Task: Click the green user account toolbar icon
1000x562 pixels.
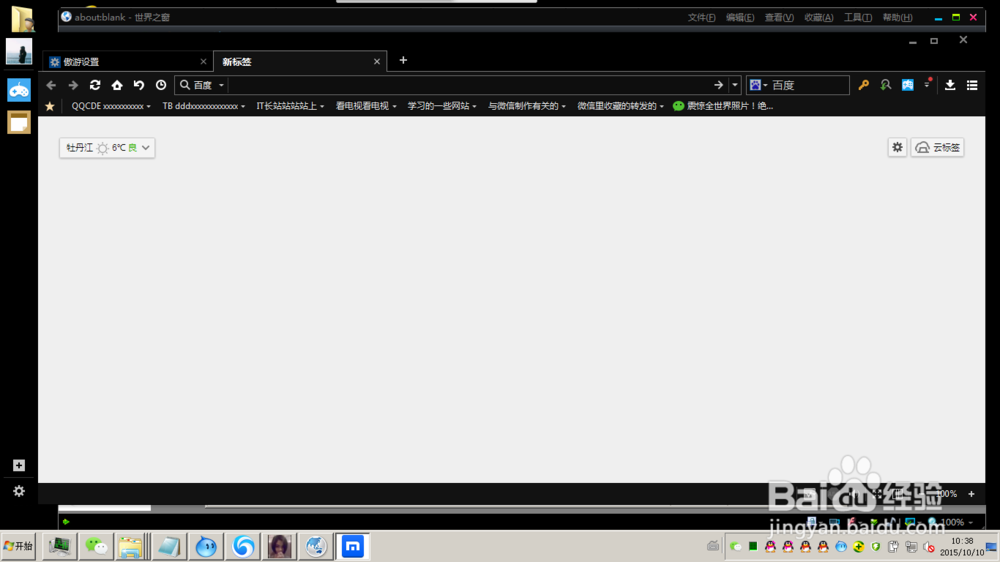Action: pos(885,85)
